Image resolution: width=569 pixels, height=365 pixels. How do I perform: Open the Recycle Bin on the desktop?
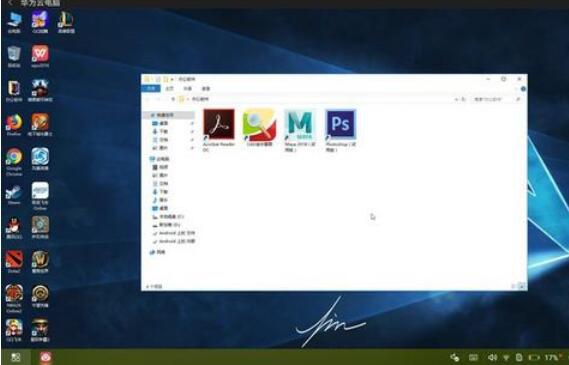pyautogui.click(x=14, y=57)
